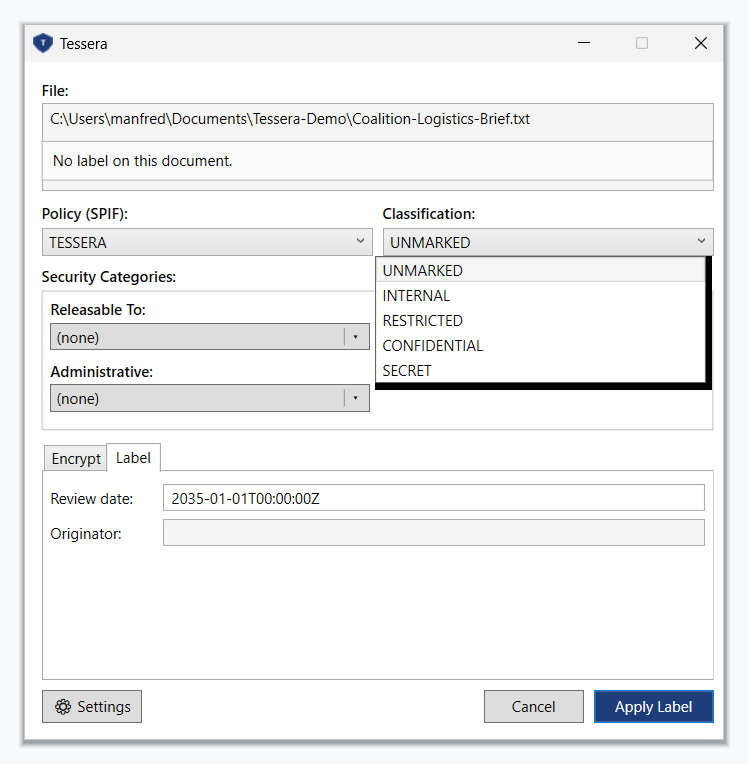Click the 'Administrative:' label
Image resolution: width=748 pixels, height=764 pixels.
[x=102, y=372]
